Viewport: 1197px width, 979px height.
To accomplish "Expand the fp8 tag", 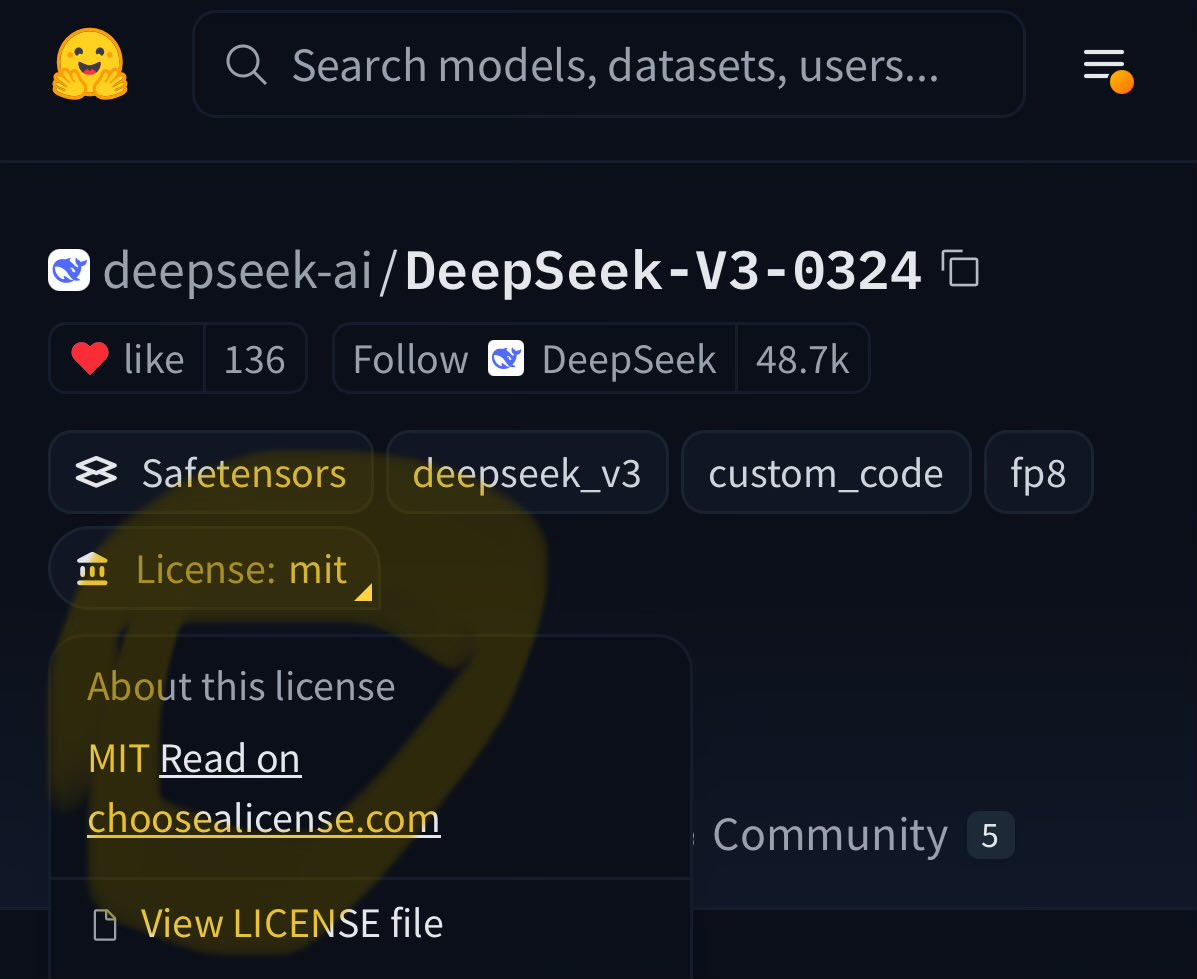I will (x=1038, y=472).
